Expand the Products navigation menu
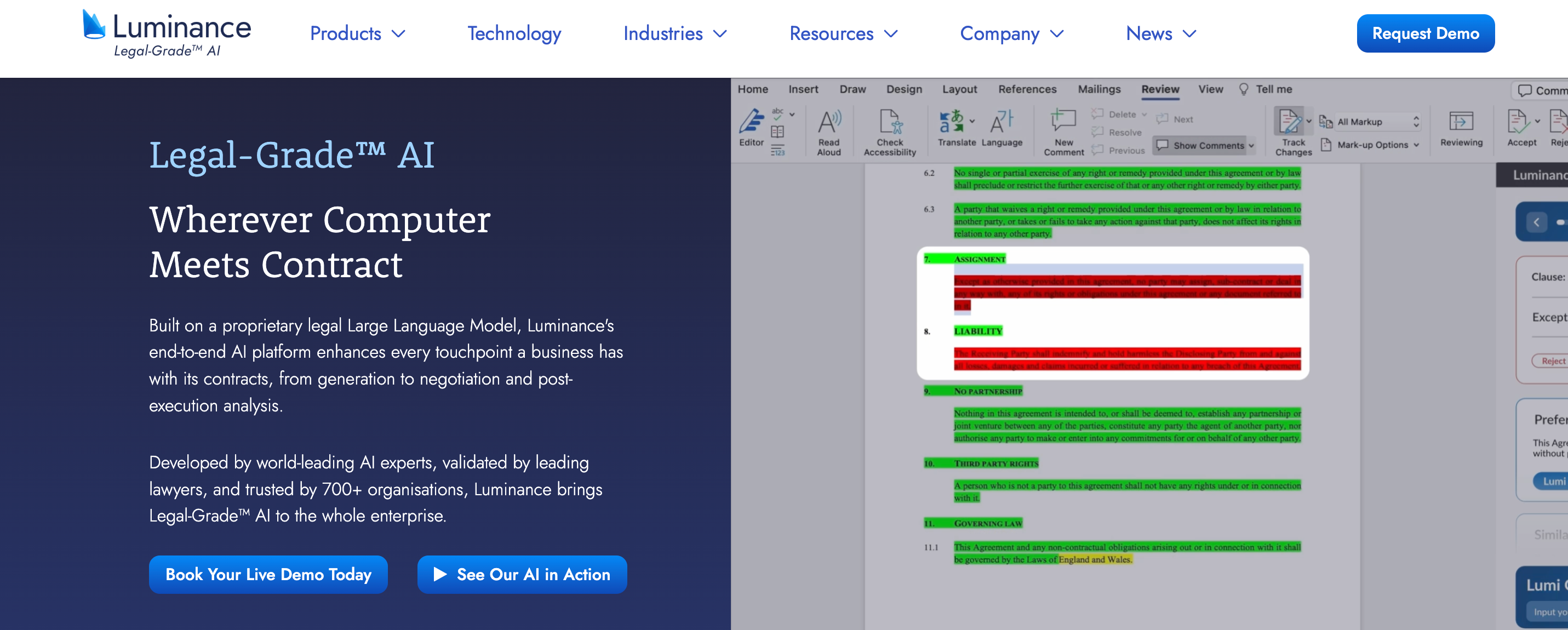This screenshot has height=630, width=1568. (357, 33)
